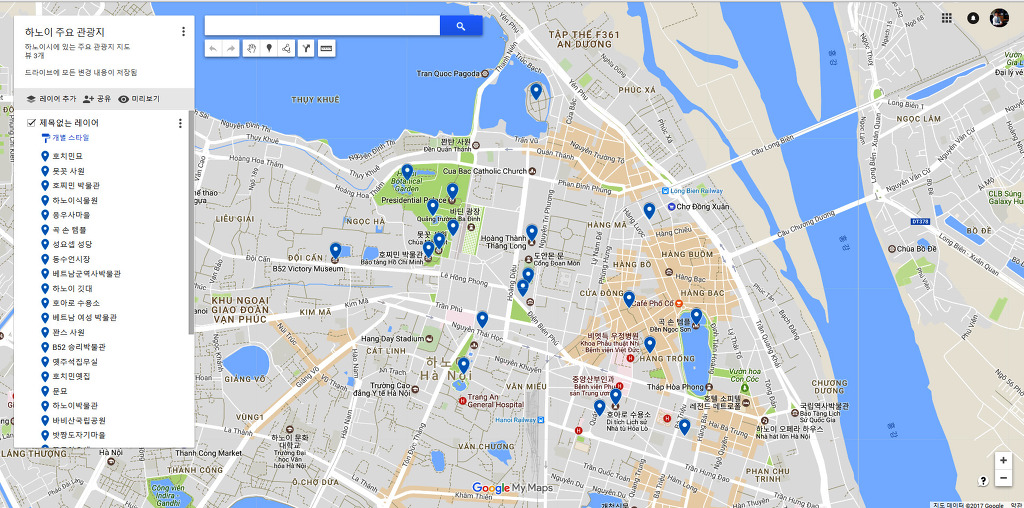Click the Tran Quoc Pagoda place icon
The height and width of the screenshot is (508, 1024).
tap(485, 74)
